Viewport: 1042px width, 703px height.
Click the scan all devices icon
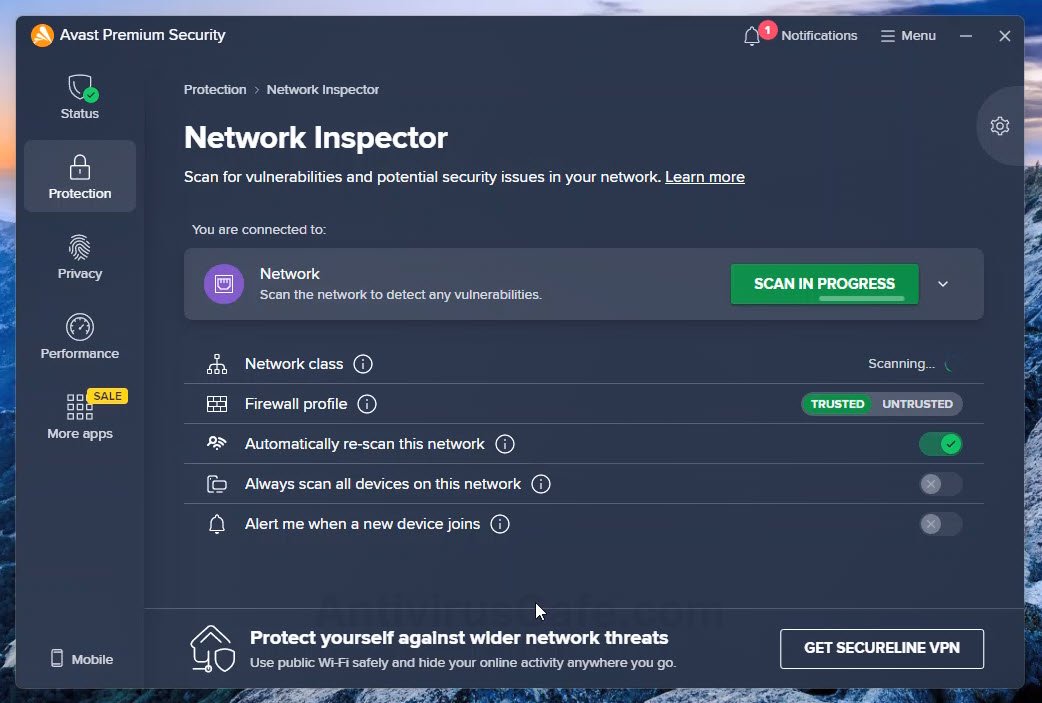point(217,484)
